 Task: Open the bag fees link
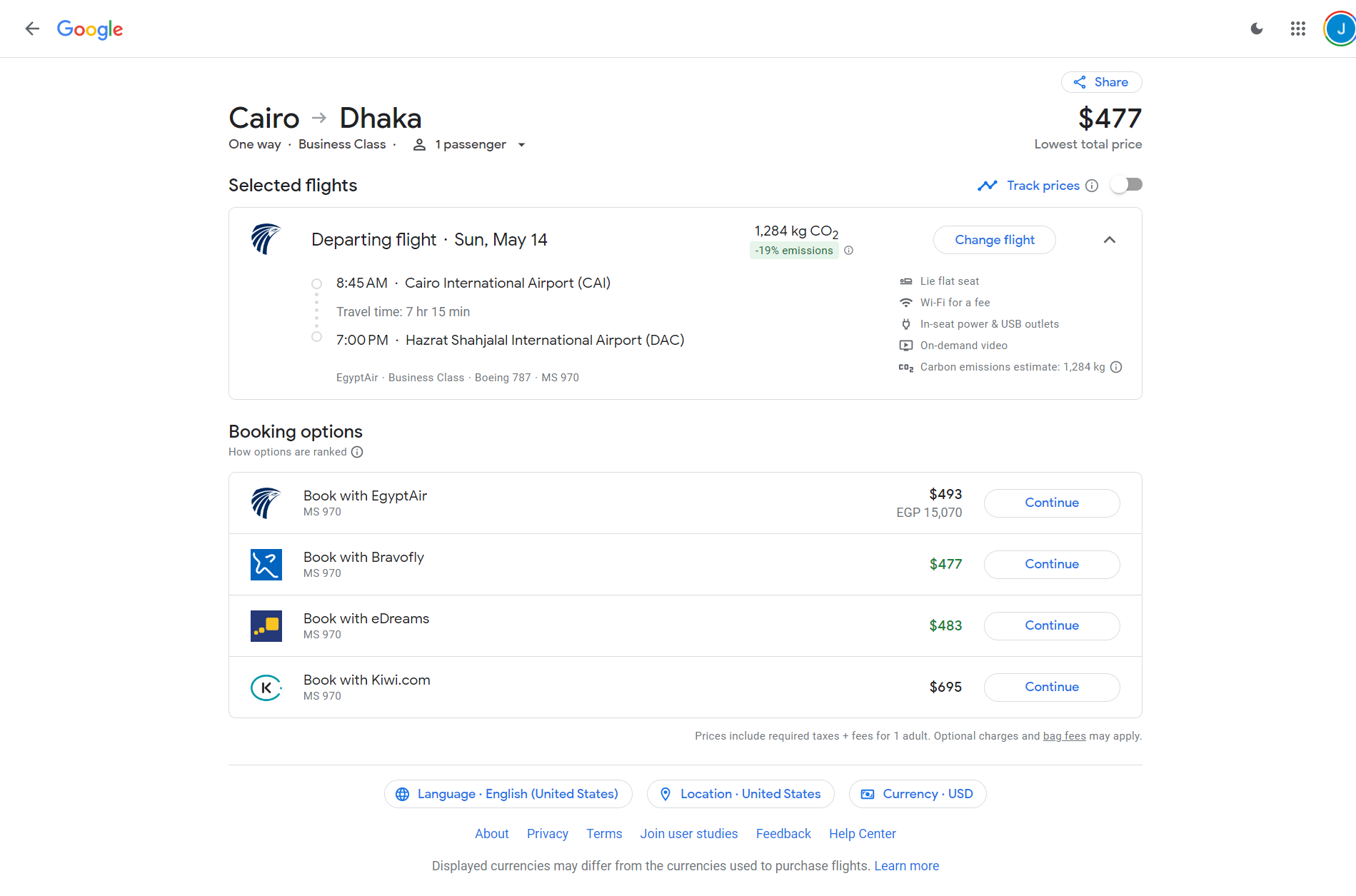tap(1064, 736)
